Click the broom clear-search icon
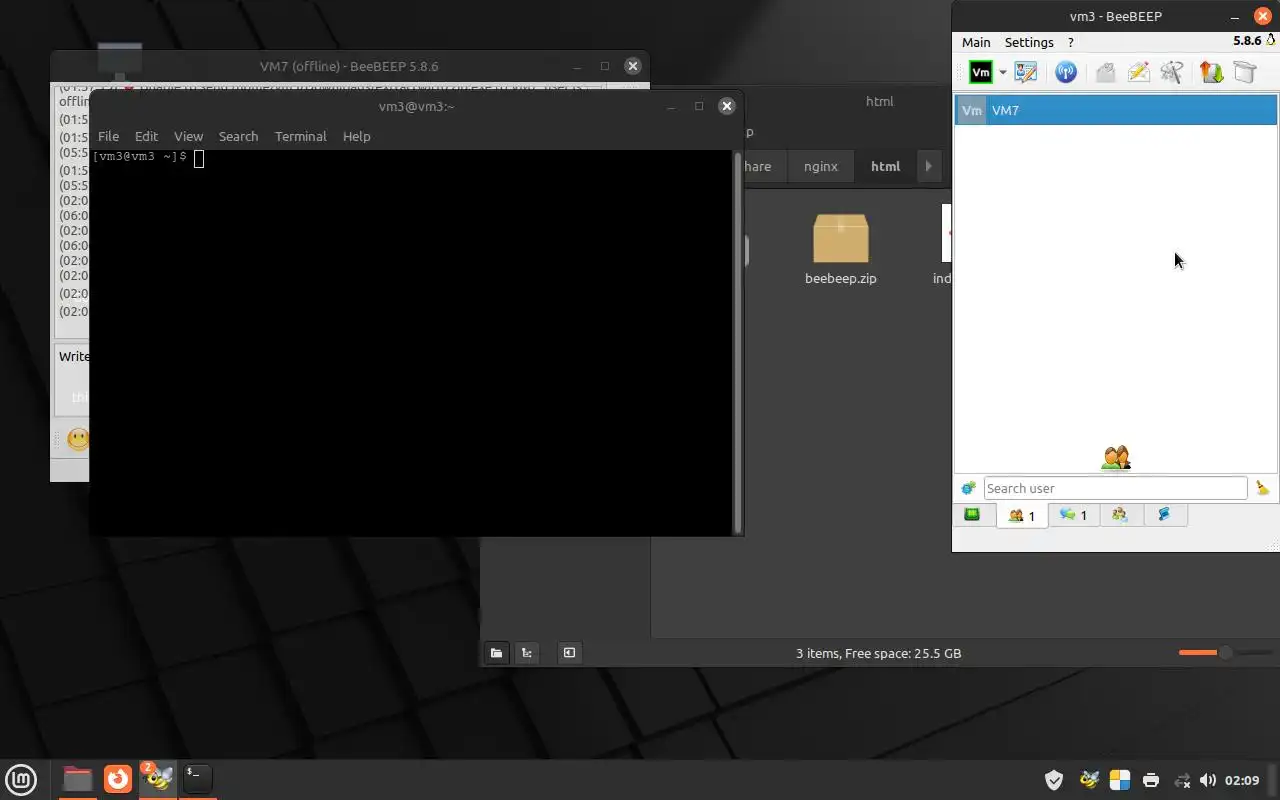1280x800 pixels. point(1262,488)
